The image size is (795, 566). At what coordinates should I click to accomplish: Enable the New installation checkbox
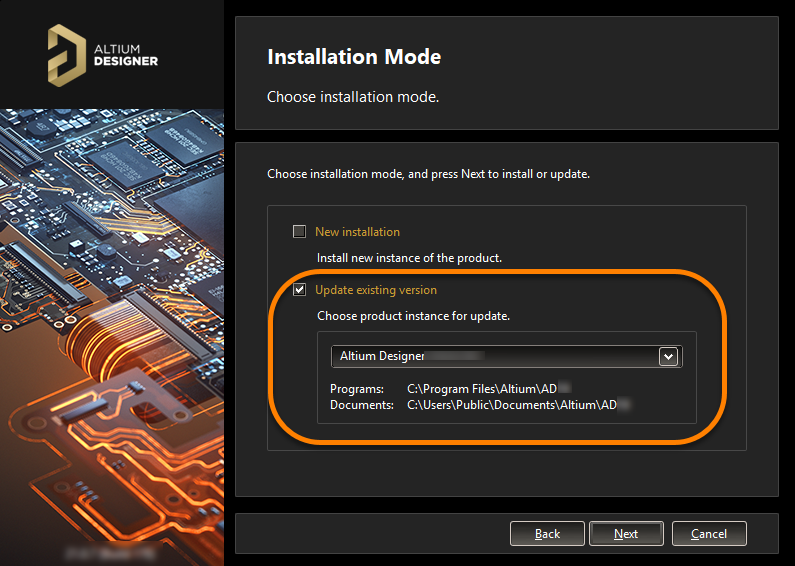pyautogui.click(x=299, y=232)
